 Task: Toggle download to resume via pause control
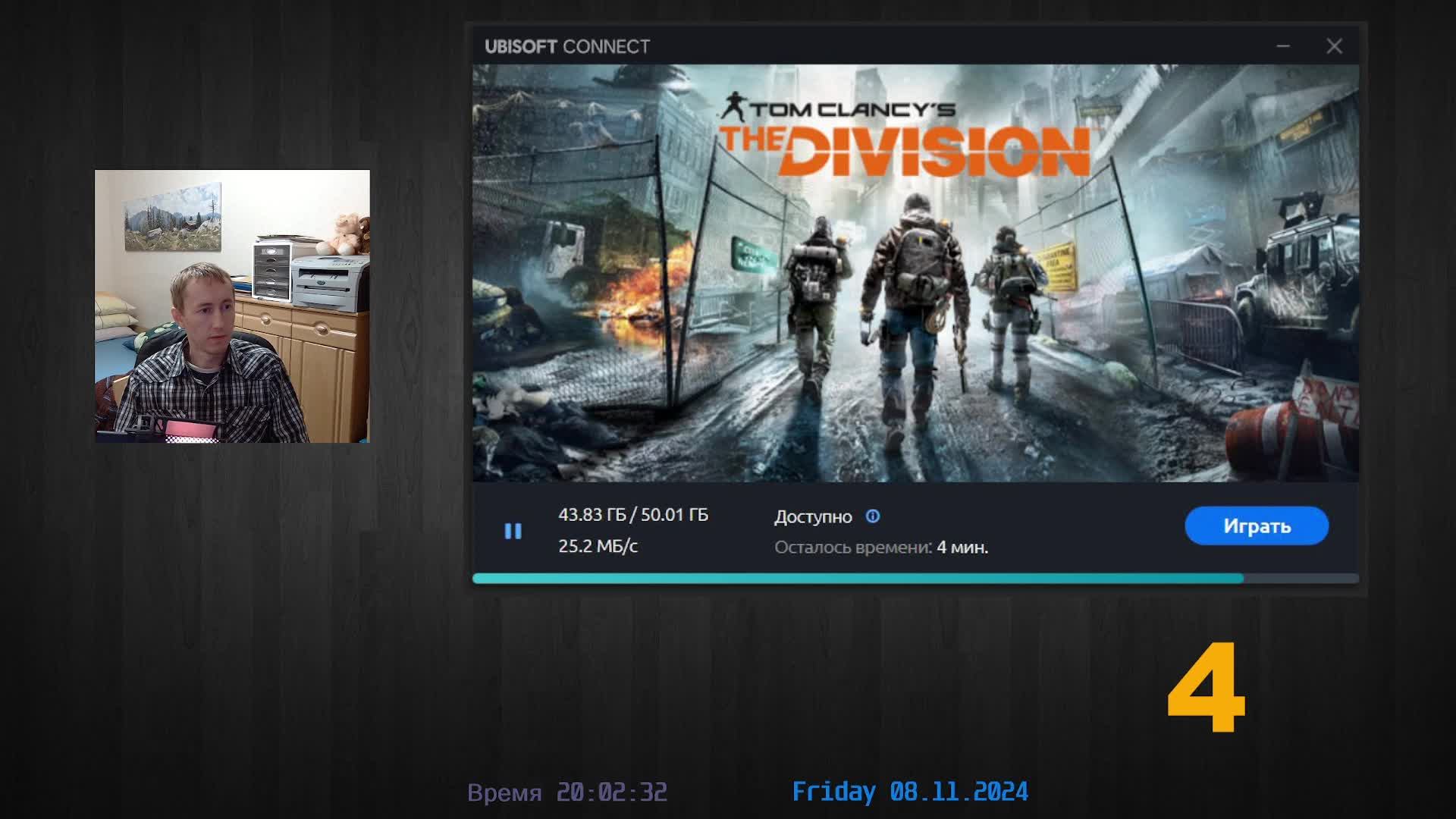[513, 531]
